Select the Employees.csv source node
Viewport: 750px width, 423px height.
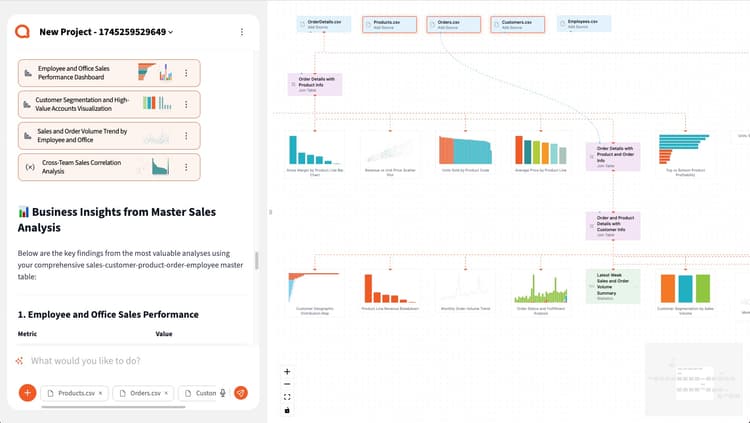tap(584, 24)
